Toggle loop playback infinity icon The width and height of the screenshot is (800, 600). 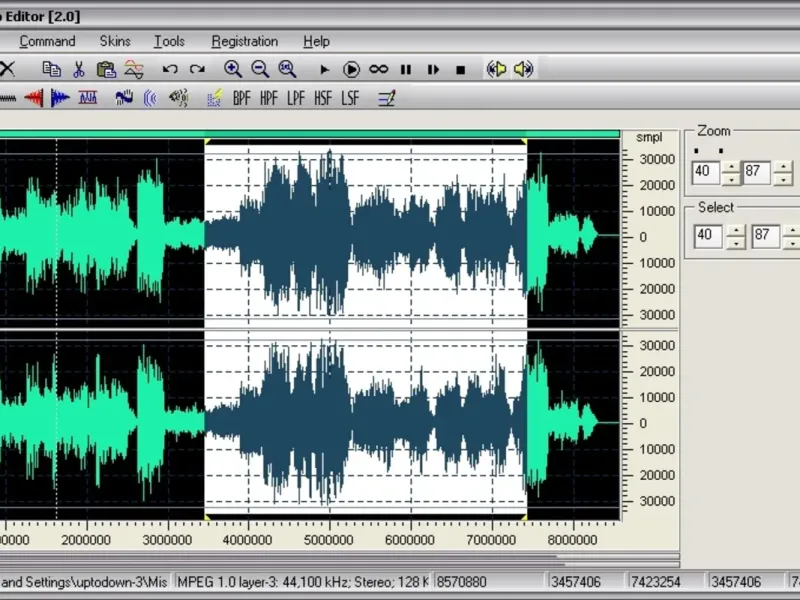tap(378, 69)
